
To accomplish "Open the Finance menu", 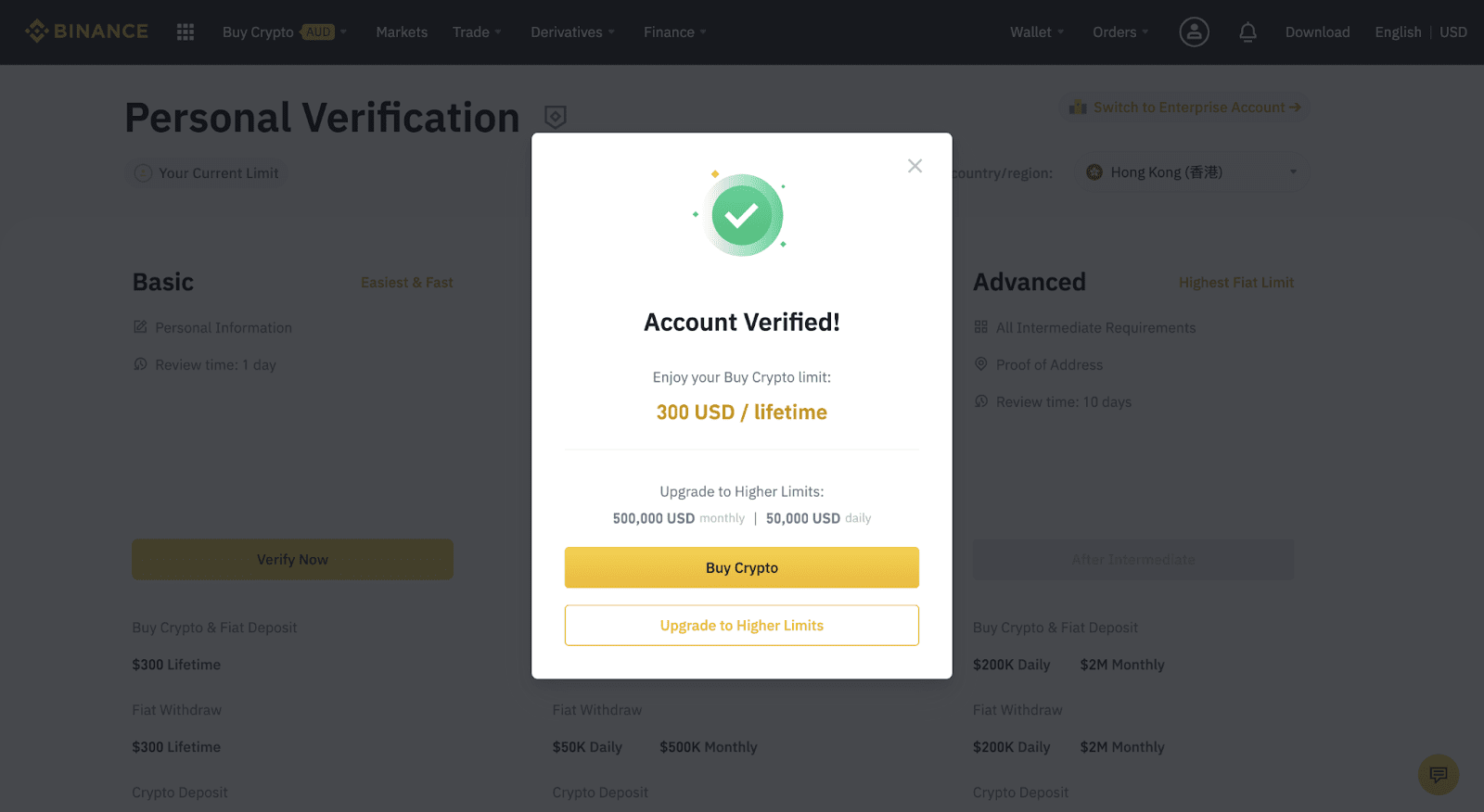I will [x=674, y=32].
